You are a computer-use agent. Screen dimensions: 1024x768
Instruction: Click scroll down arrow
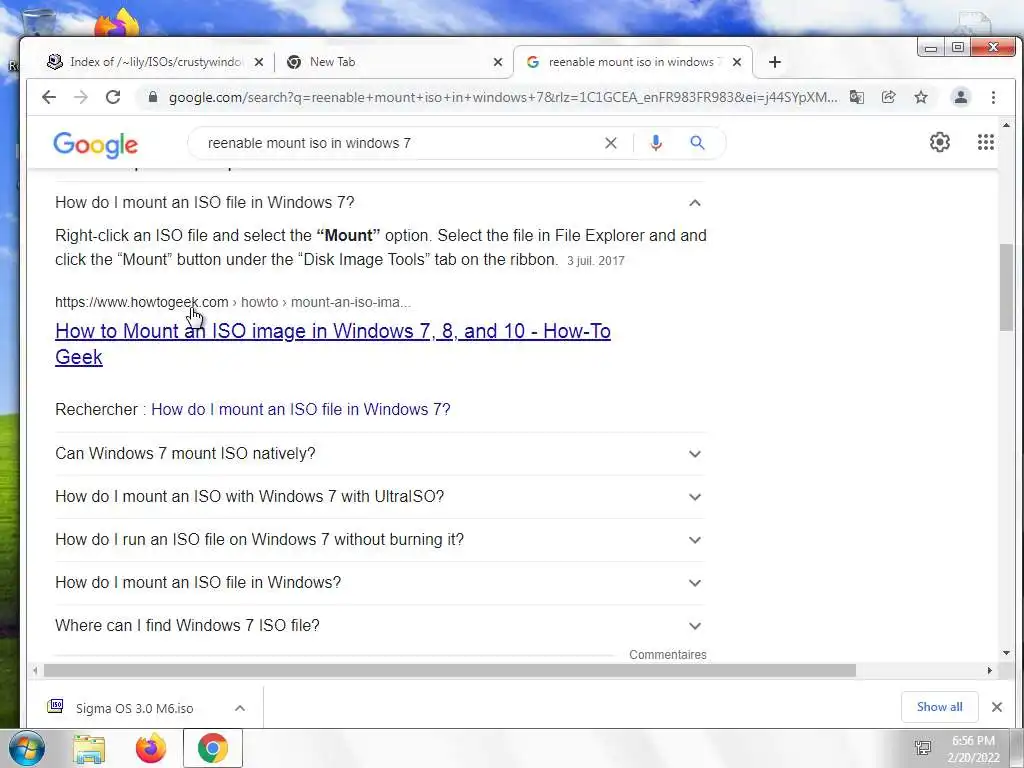(x=1006, y=652)
